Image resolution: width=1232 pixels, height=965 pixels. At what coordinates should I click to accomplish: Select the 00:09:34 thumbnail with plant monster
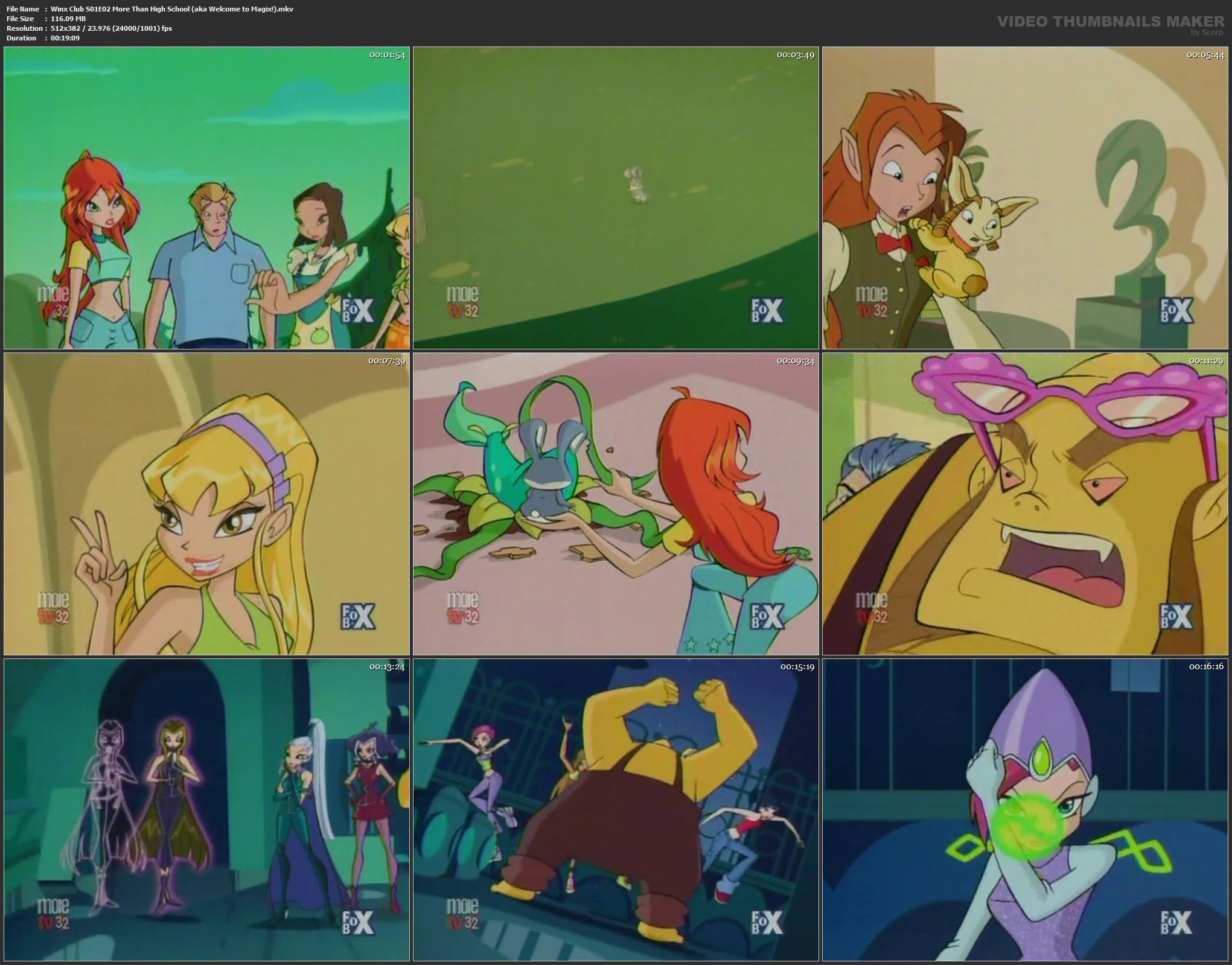[616, 504]
